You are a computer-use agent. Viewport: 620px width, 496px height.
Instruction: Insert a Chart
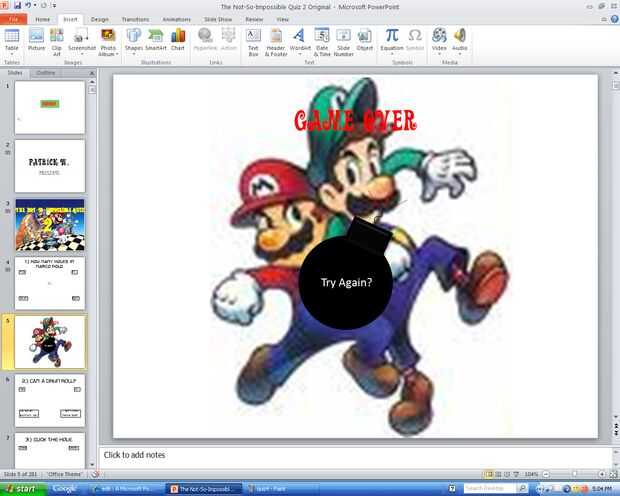178,40
